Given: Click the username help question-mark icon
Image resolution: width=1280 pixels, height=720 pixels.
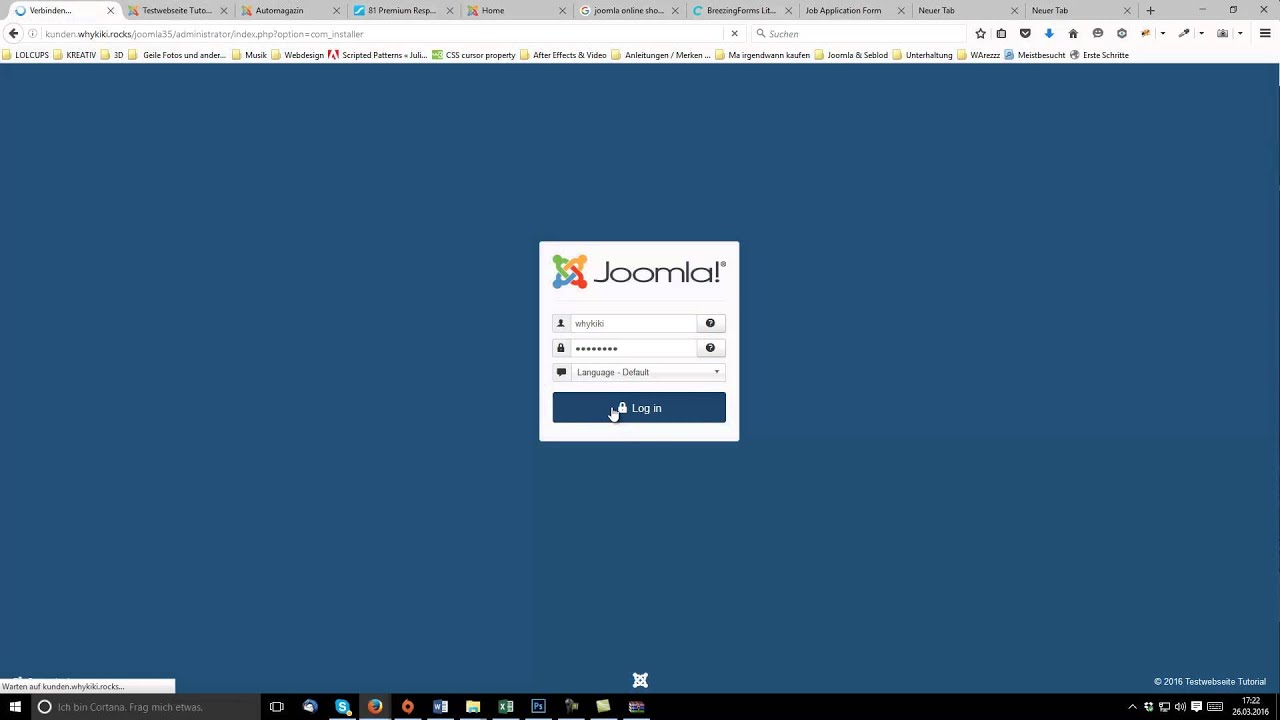Looking at the screenshot, I should click(x=710, y=323).
